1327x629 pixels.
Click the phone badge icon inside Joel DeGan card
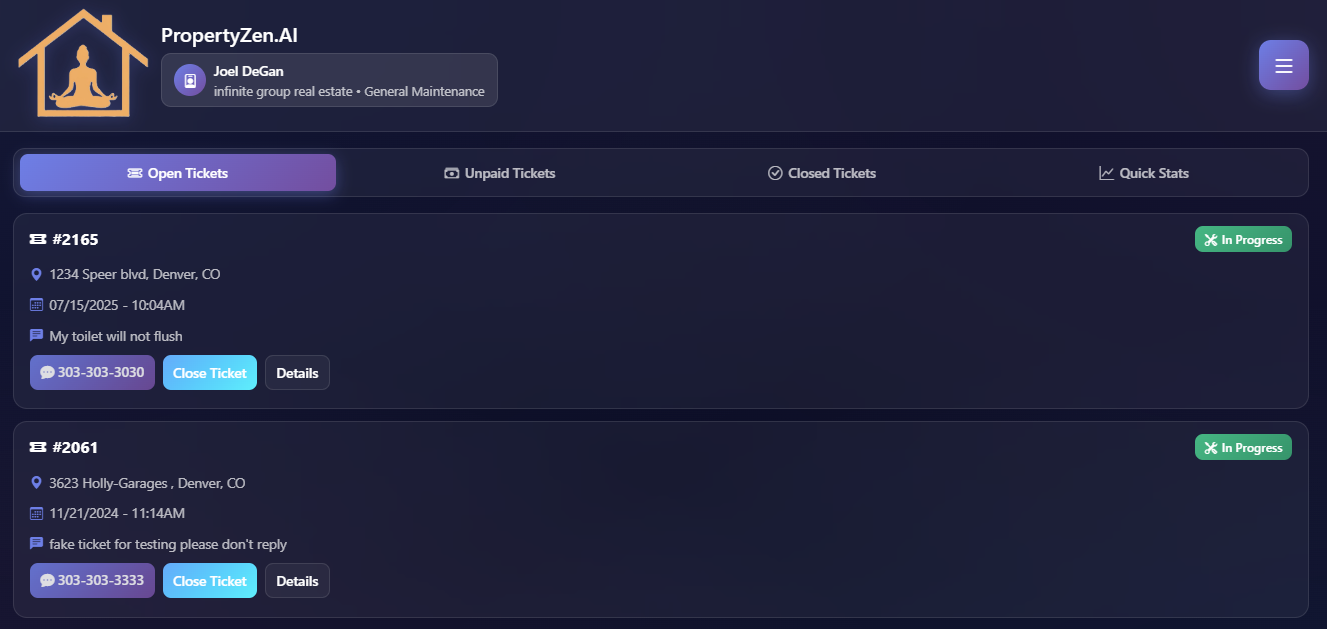point(188,79)
